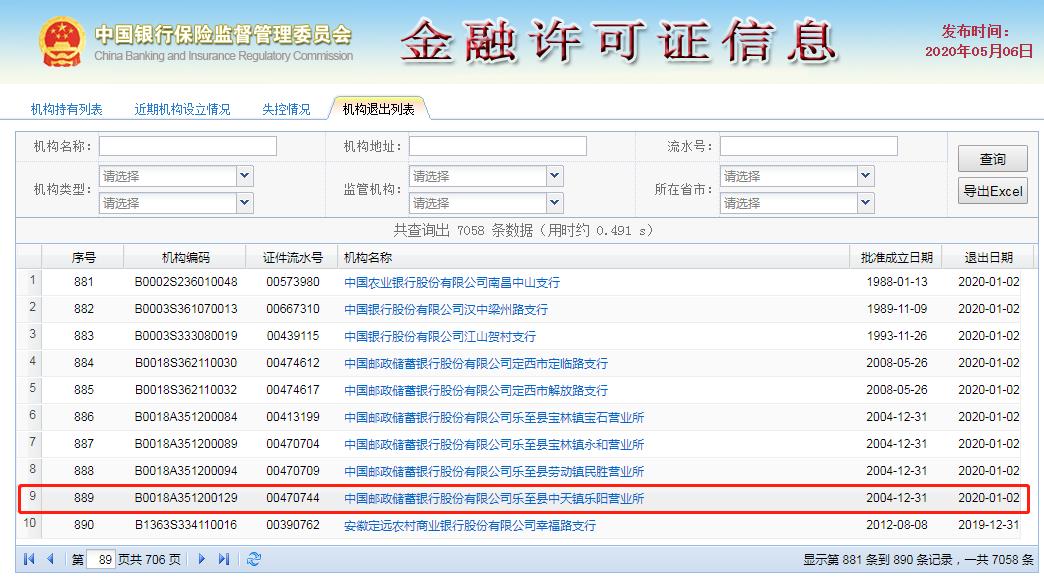This screenshot has width=1044, height=578.
Task: Click the national emblem logo
Action: (x=62, y=42)
